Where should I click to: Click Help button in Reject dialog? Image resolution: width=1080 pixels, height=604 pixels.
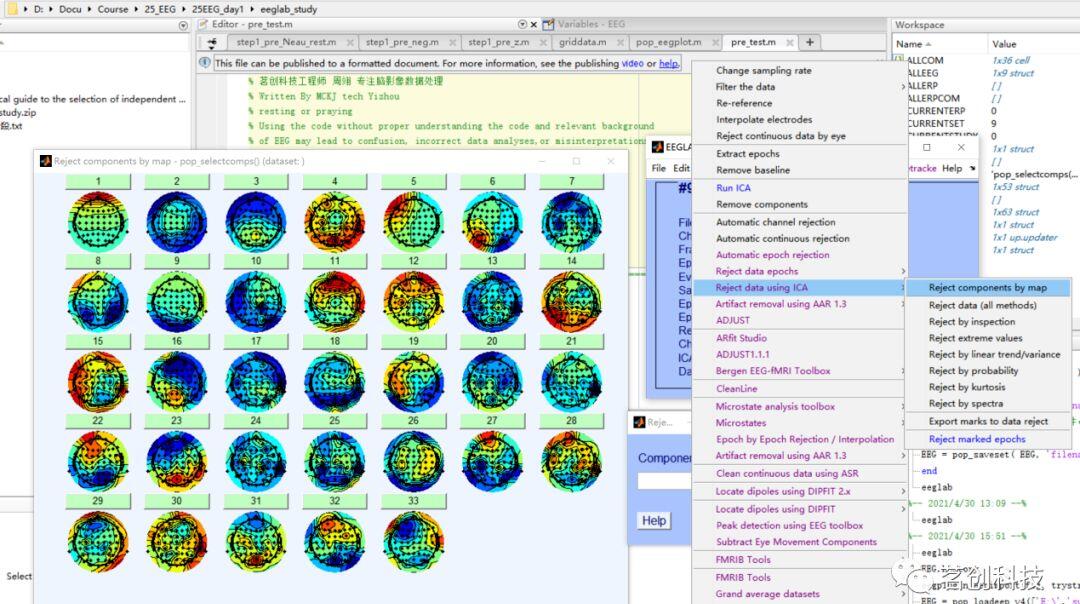pyautogui.click(x=654, y=521)
